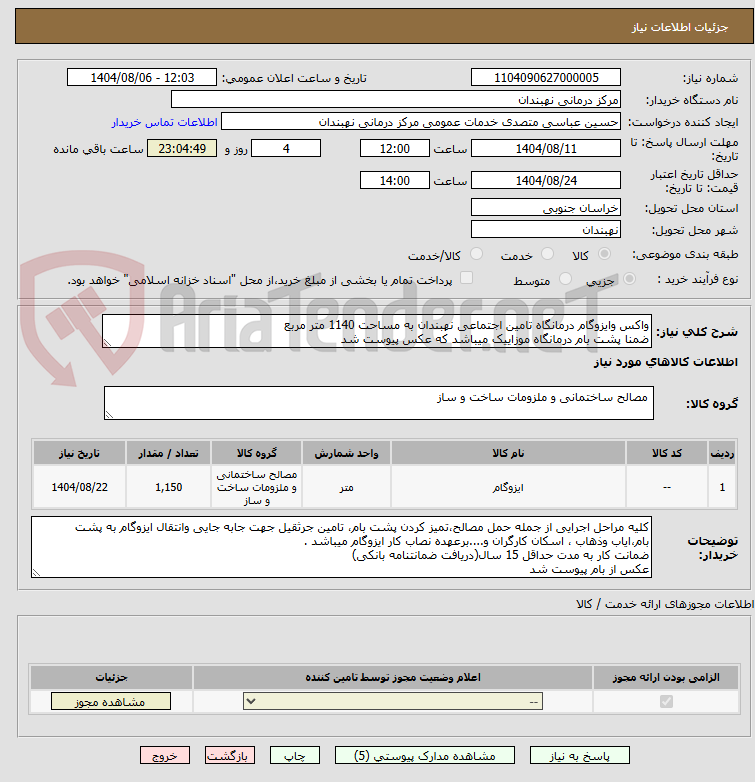
Task: Click the ایزوگام item name cell
Action: click(x=508, y=487)
